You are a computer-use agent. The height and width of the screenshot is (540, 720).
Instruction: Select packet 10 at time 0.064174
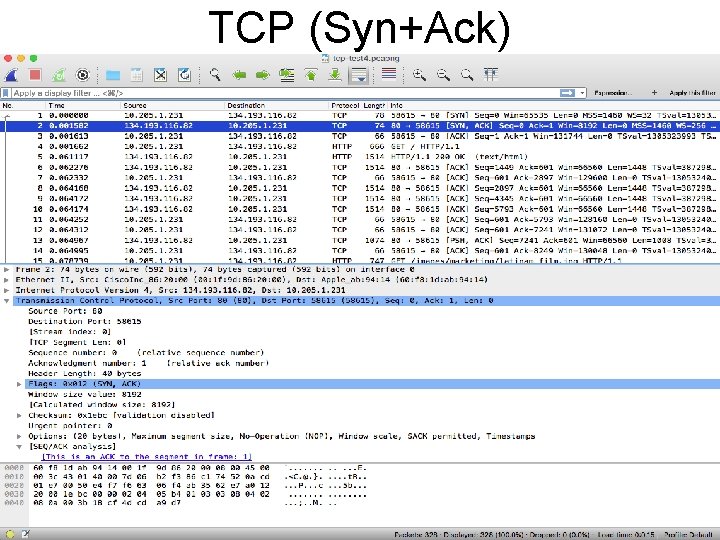(x=360, y=209)
